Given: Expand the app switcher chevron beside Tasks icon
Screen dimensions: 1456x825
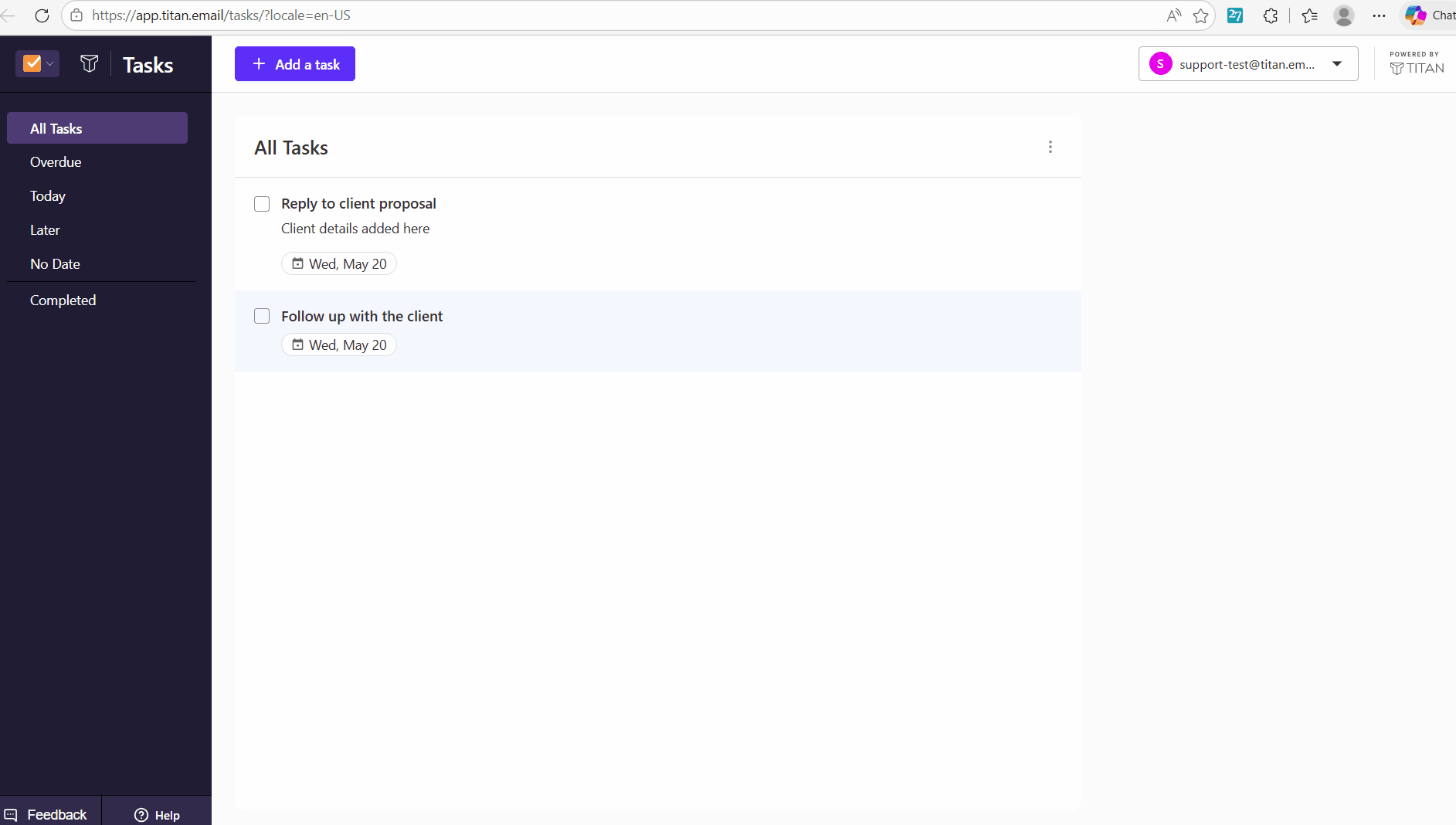Looking at the screenshot, I should (x=50, y=64).
